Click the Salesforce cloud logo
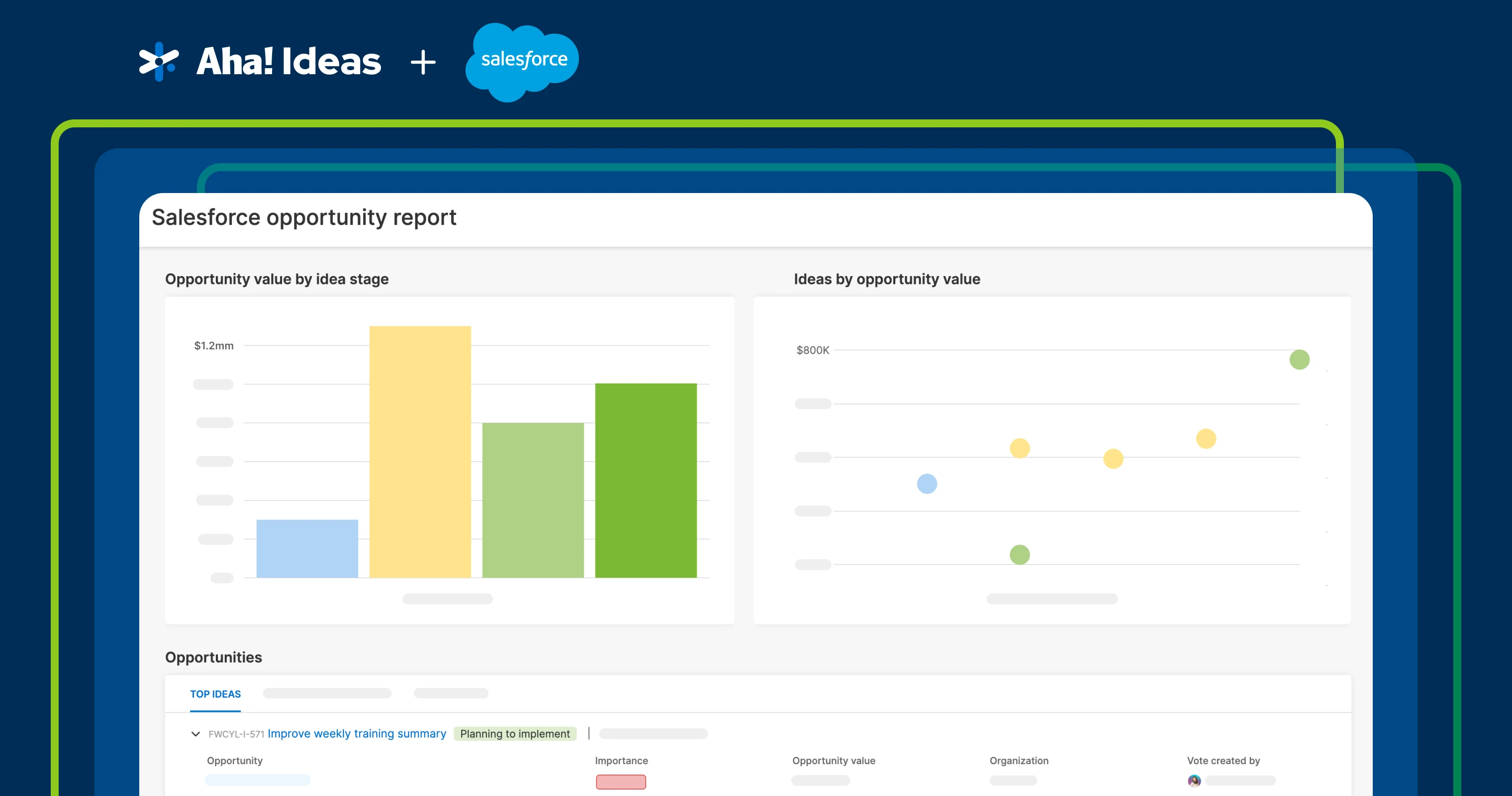The image size is (1512, 796). pyautogui.click(x=522, y=61)
